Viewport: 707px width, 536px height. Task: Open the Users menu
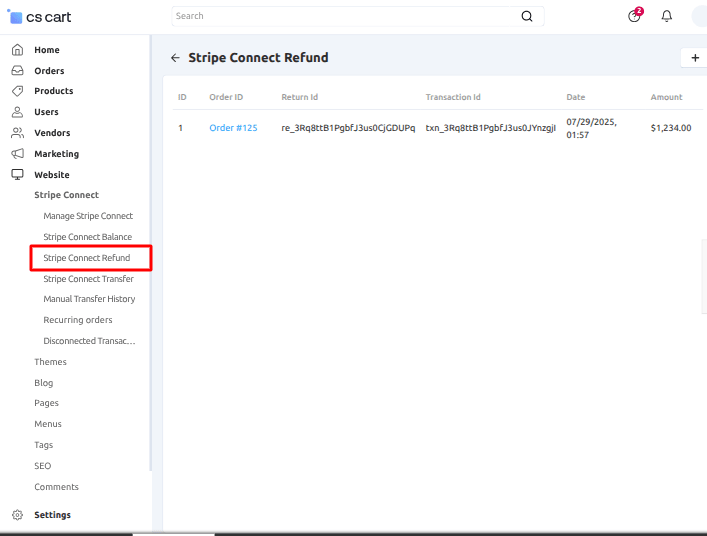(46, 112)
